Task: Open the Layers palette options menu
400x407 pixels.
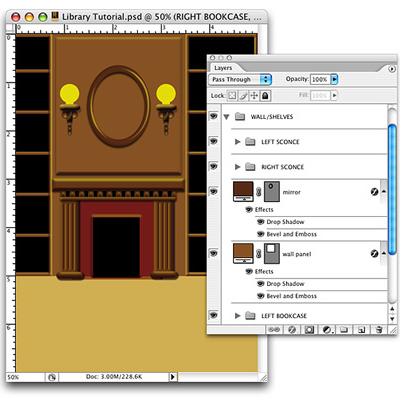Action: coord(392,69)
